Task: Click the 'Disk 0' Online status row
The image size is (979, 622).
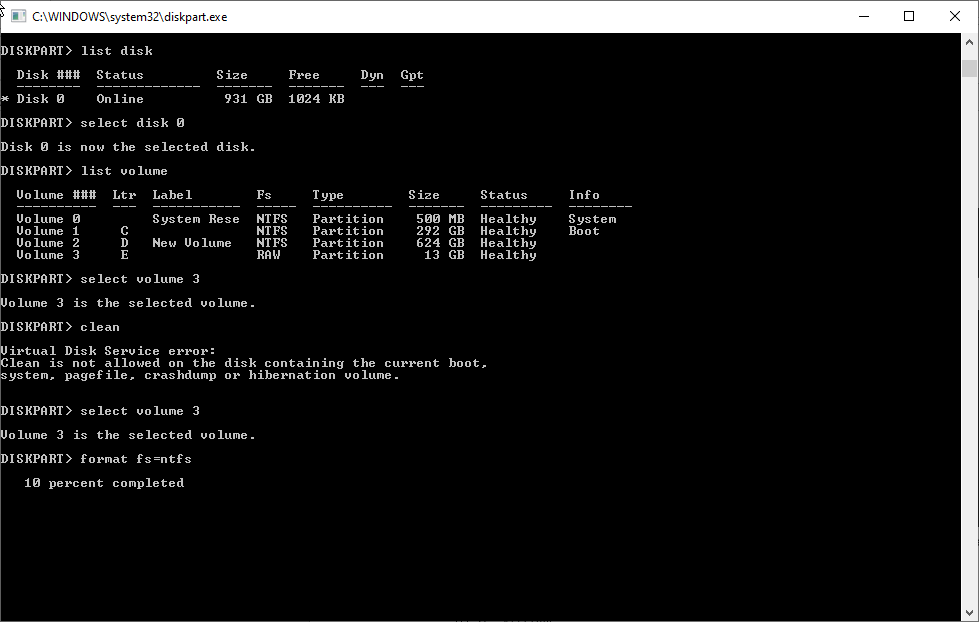Action: click(x=120, y=98)
